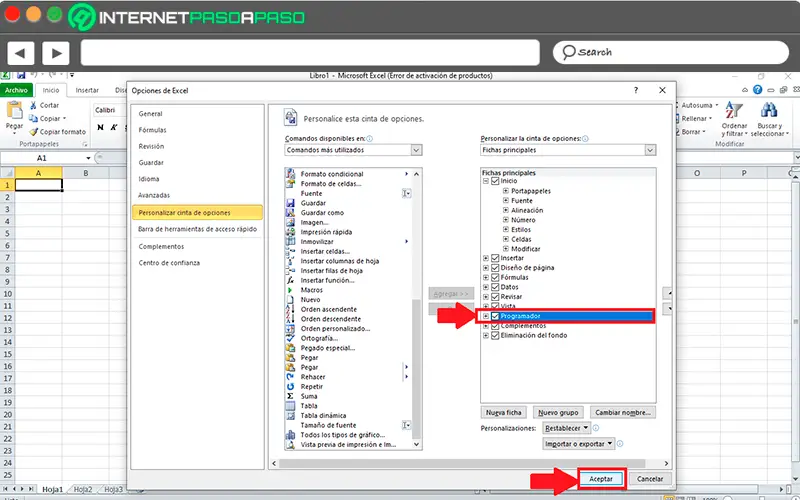Click the Pegar clipboard icon in ribbon
This screenshot has height=500, width=800.
(x=14, y=110)
